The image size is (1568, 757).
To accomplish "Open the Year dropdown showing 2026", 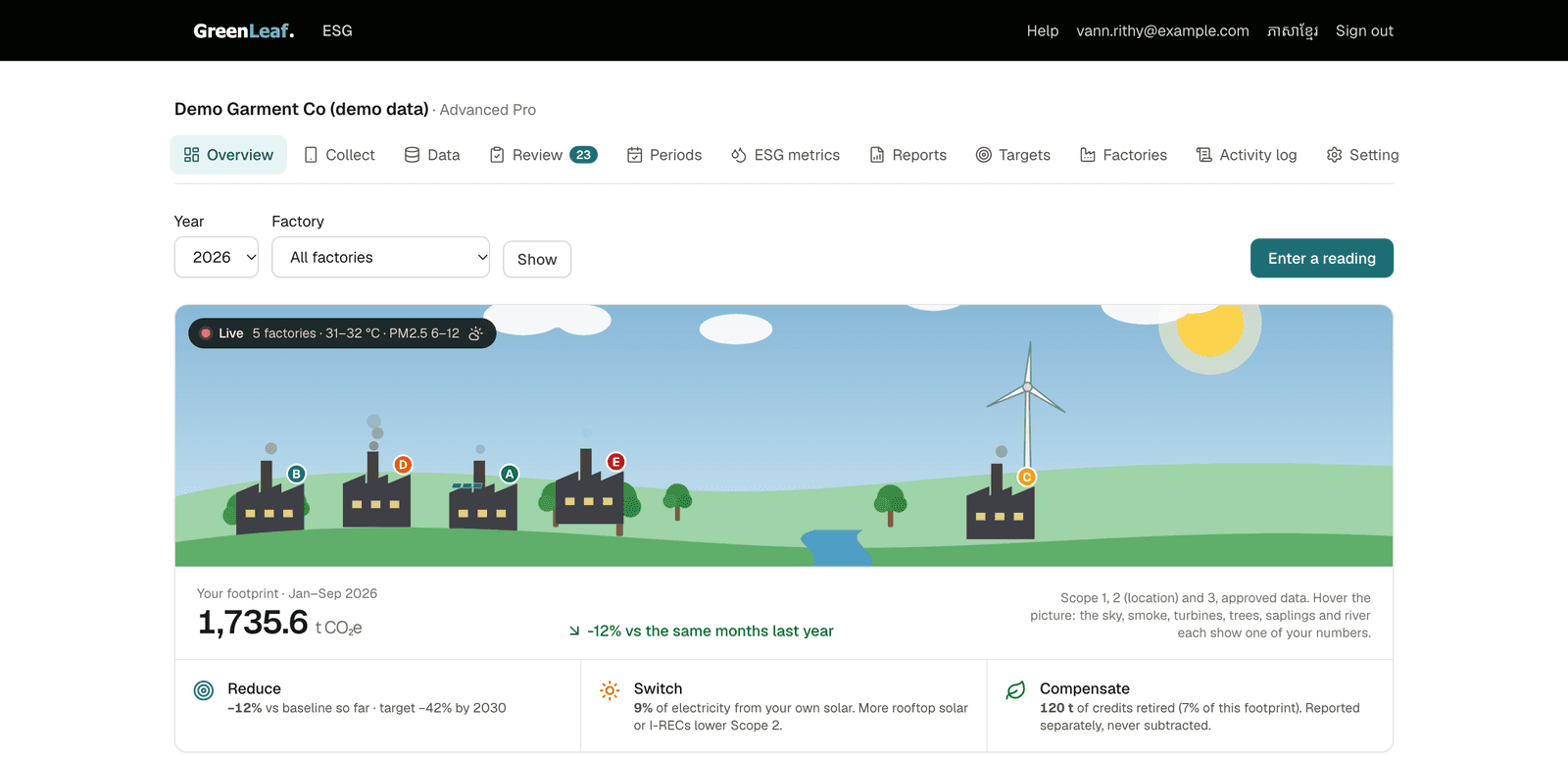I will [217, 257].
